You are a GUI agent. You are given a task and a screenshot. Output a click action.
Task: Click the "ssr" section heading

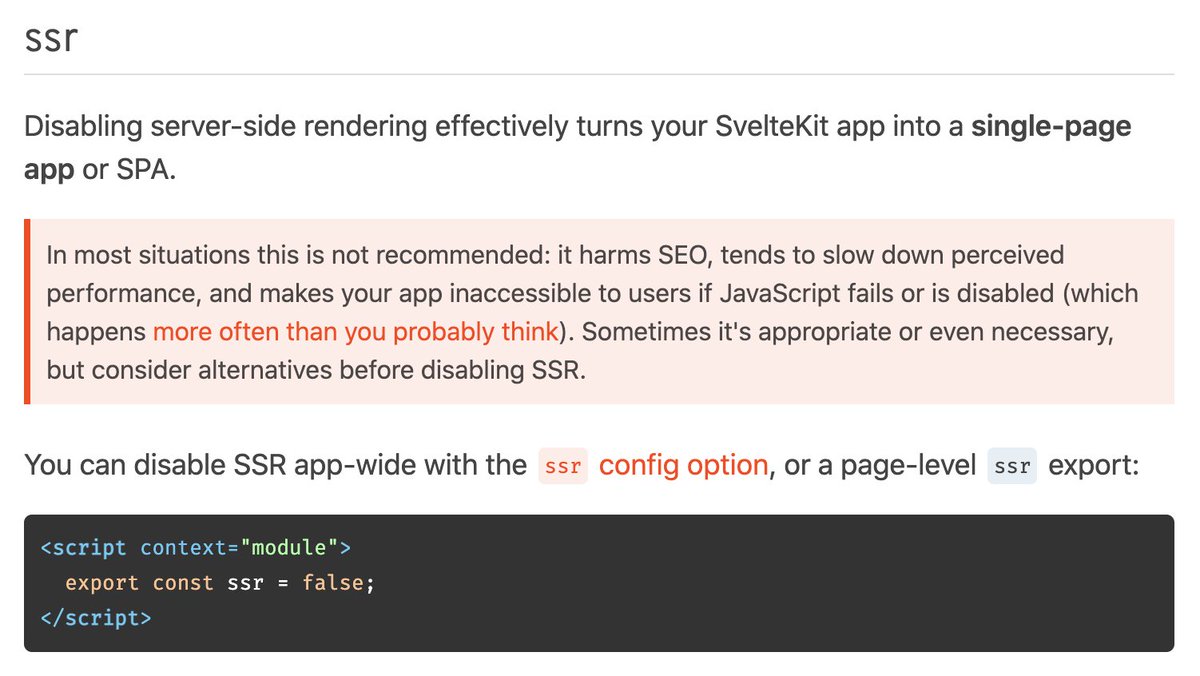click(x=51, y=40)
